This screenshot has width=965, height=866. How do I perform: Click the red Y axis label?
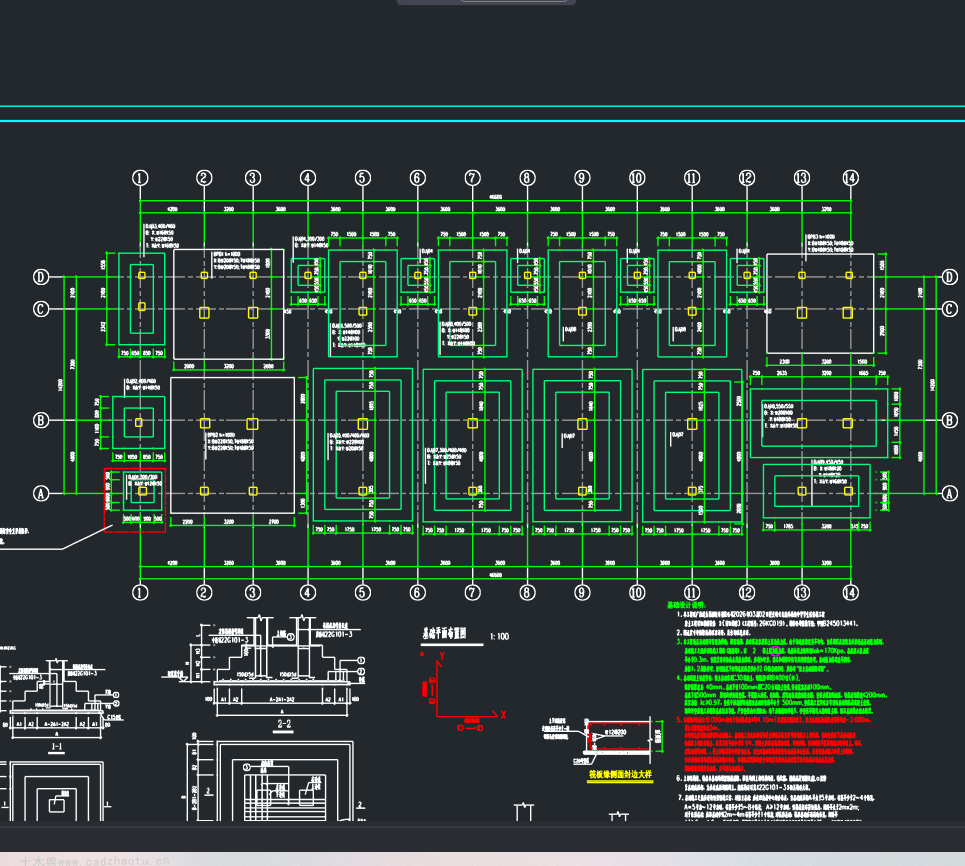442,656
